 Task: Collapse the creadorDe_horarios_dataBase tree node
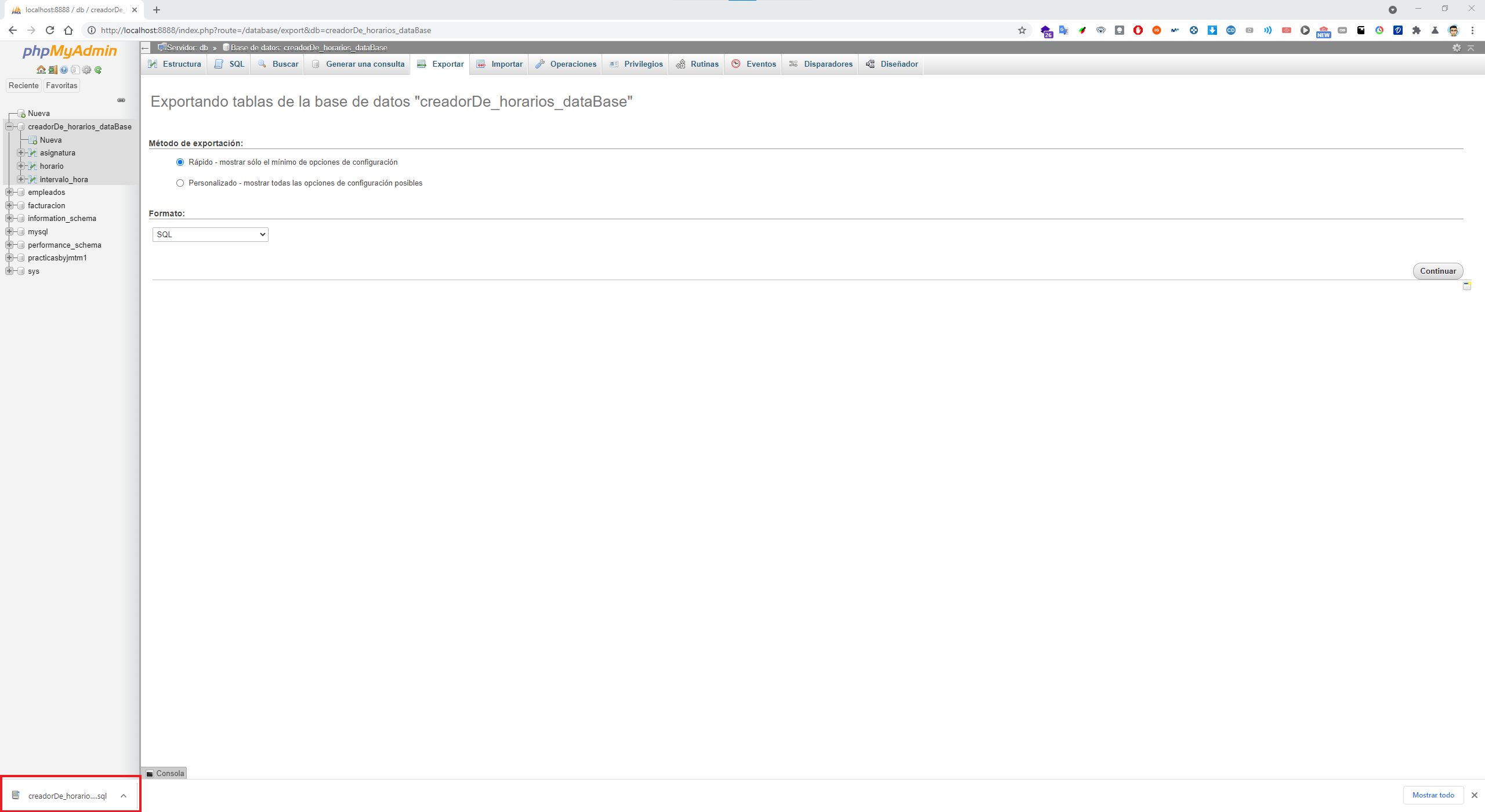pyautogui.click(x=9, y=126)
